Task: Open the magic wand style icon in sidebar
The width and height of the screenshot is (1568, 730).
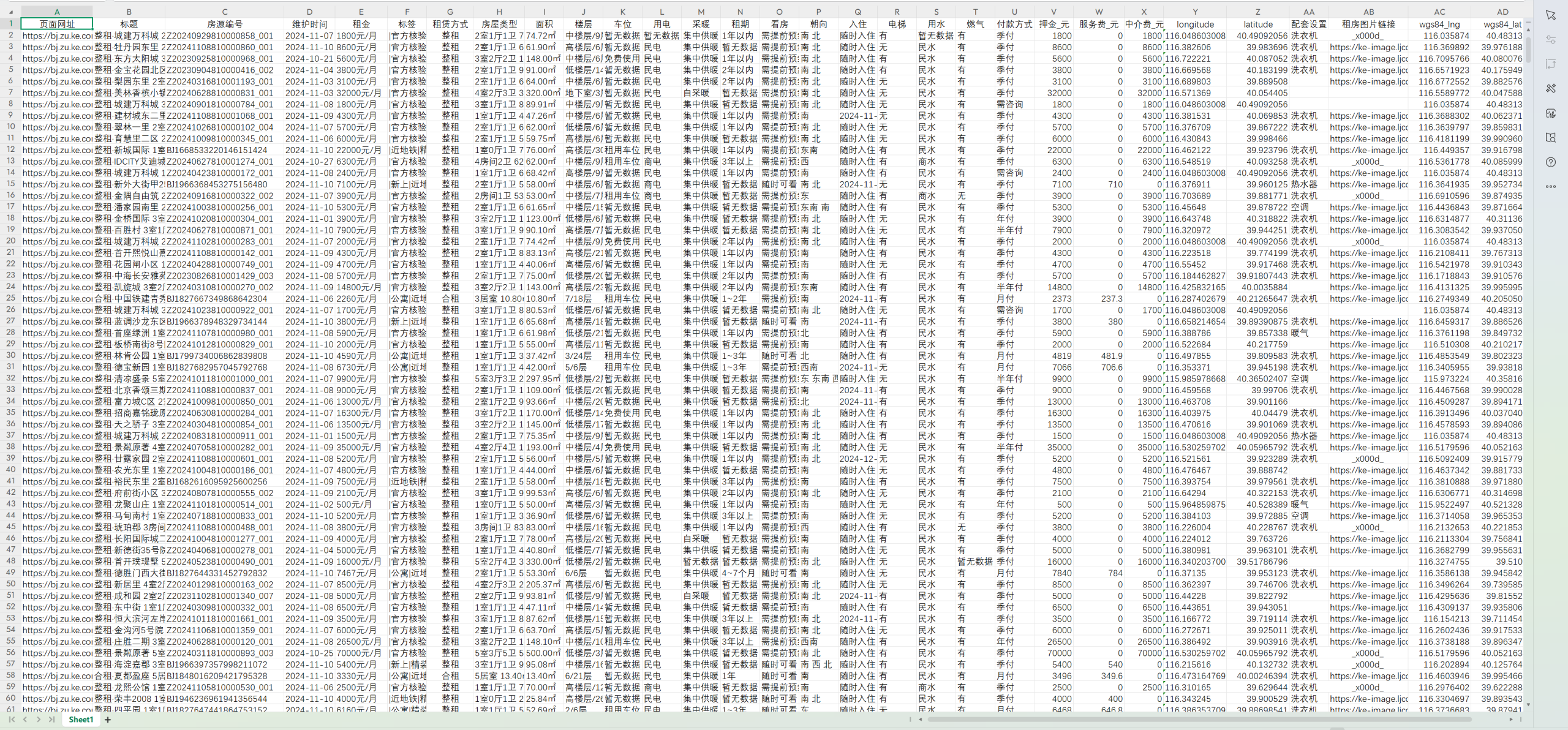Action: pos(1550,88)
